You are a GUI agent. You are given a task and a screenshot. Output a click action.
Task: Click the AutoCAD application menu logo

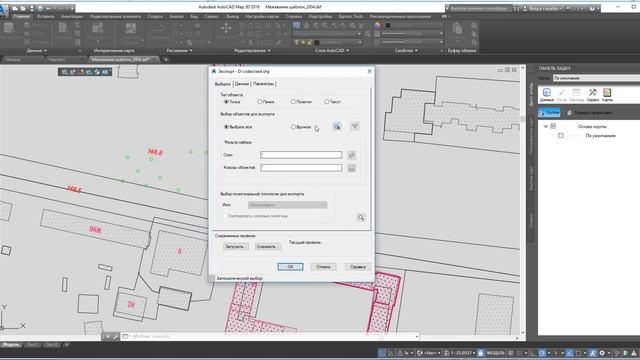pyautogui.click(x=4, y=10)
